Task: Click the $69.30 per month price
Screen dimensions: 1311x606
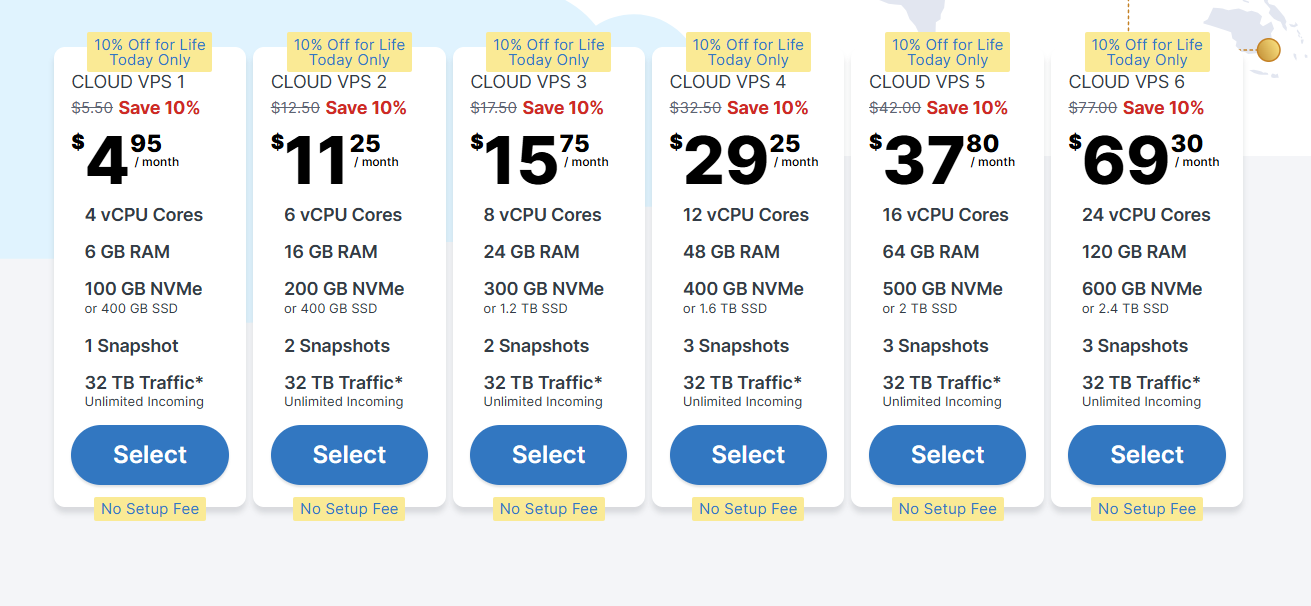Action: click(1144, 160)
